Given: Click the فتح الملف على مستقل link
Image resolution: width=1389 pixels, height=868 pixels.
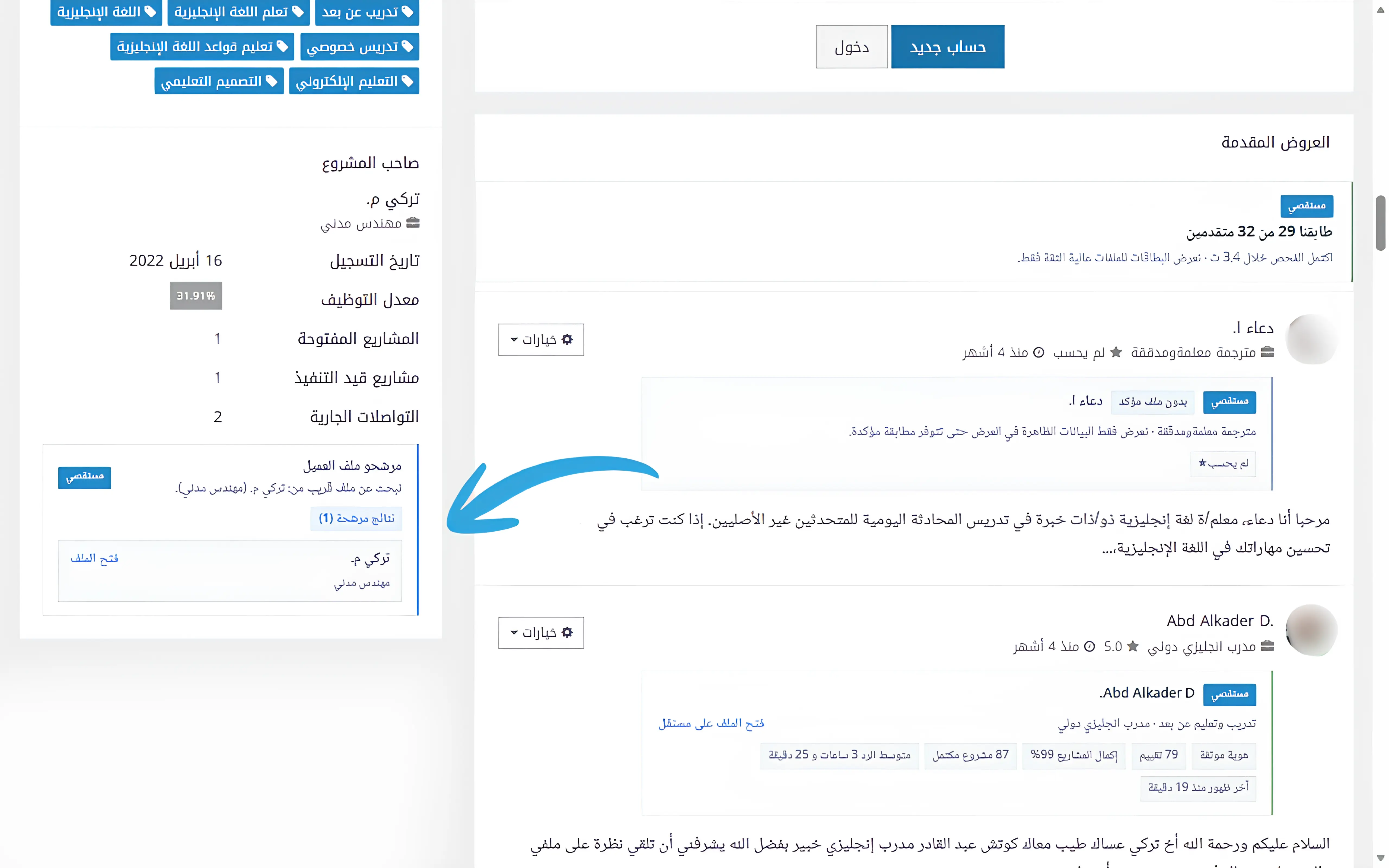Looking at the screenshot, I should point(711,723).
